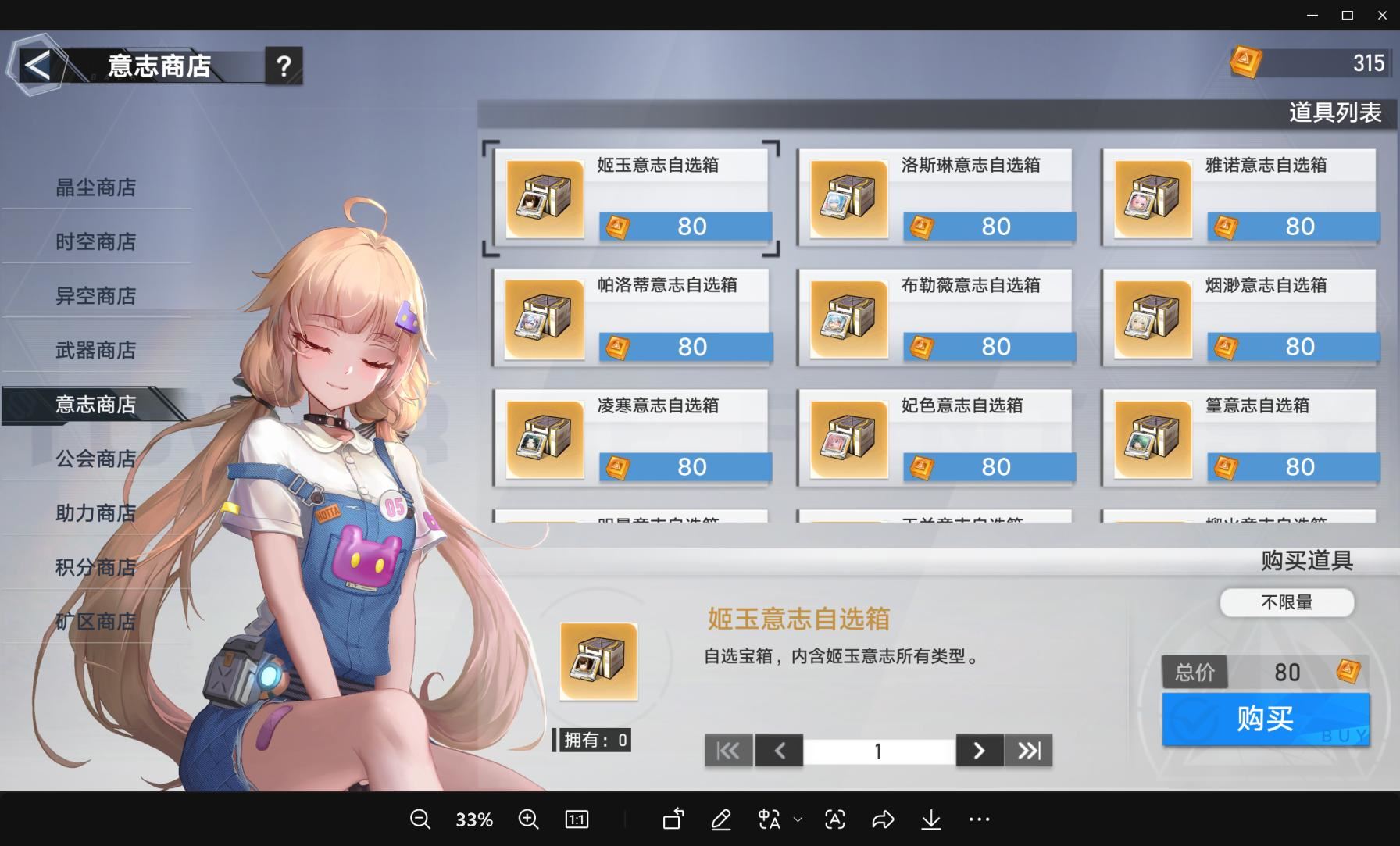Viewport: 1400px width, 846px height.
Task: Open the question mark help icon
Action: (x=284, y=66)
